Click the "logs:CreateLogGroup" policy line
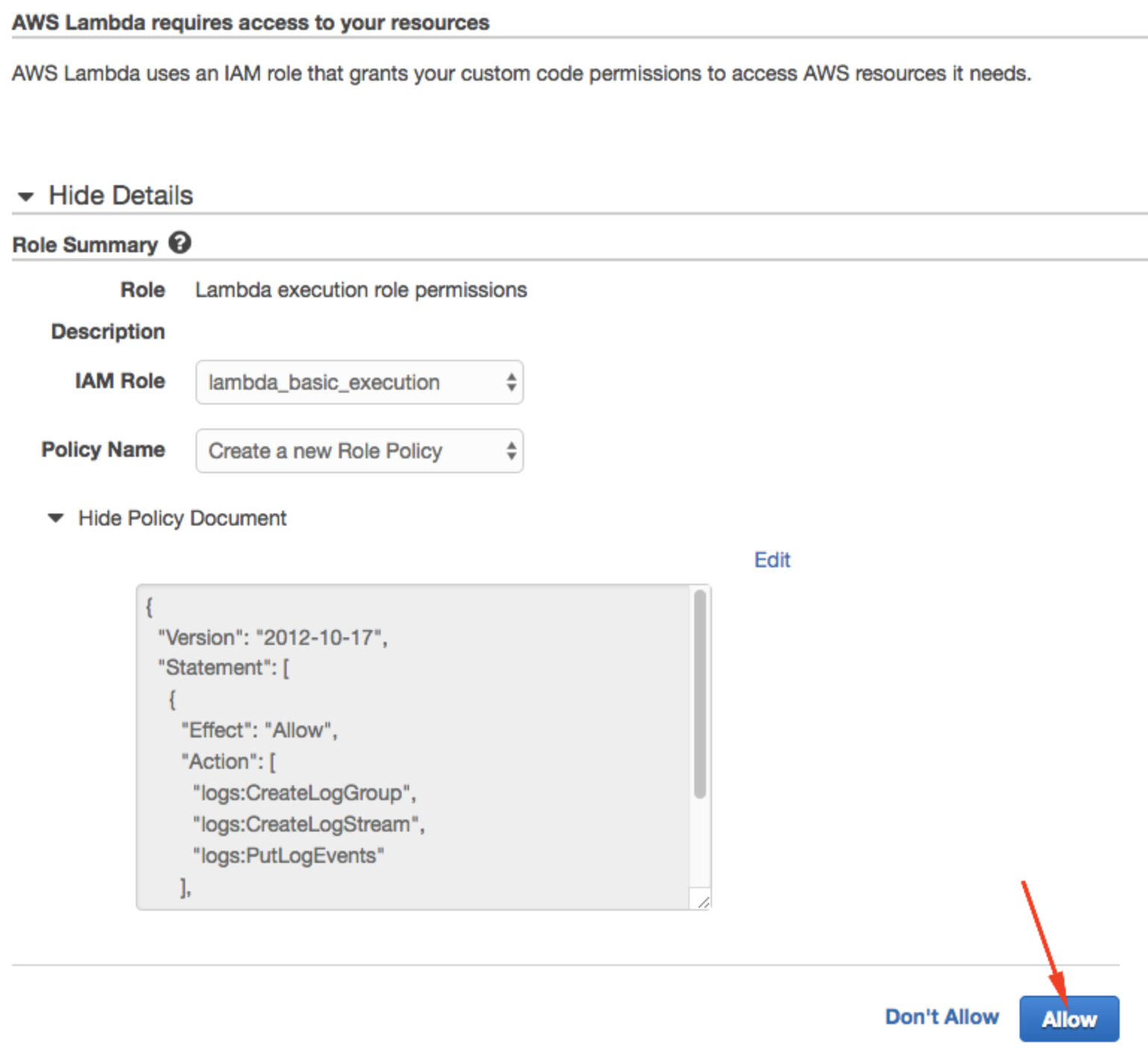Screen dimensions: 1148x1048 coord(304,793)
